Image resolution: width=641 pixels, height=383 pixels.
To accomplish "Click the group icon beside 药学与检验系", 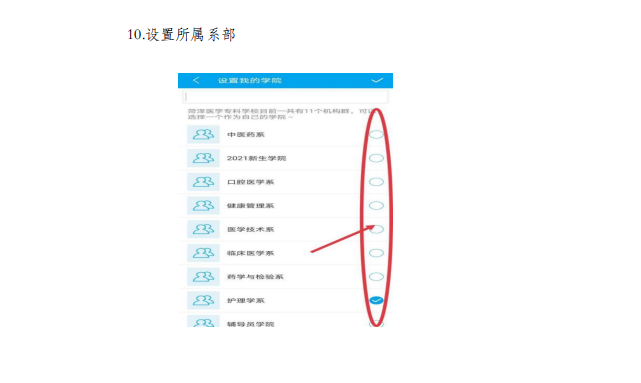I will click(x=203, y=277).
